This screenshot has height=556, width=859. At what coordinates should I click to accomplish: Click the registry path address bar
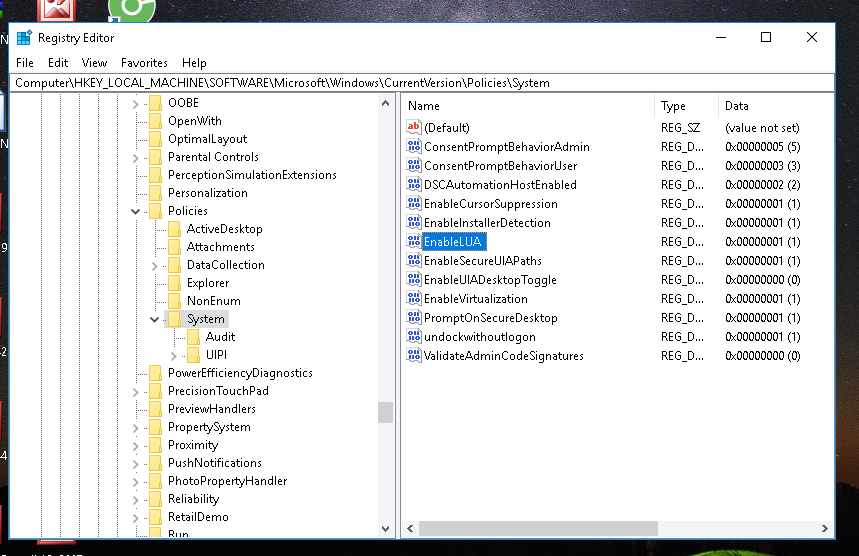coord(422,83)
